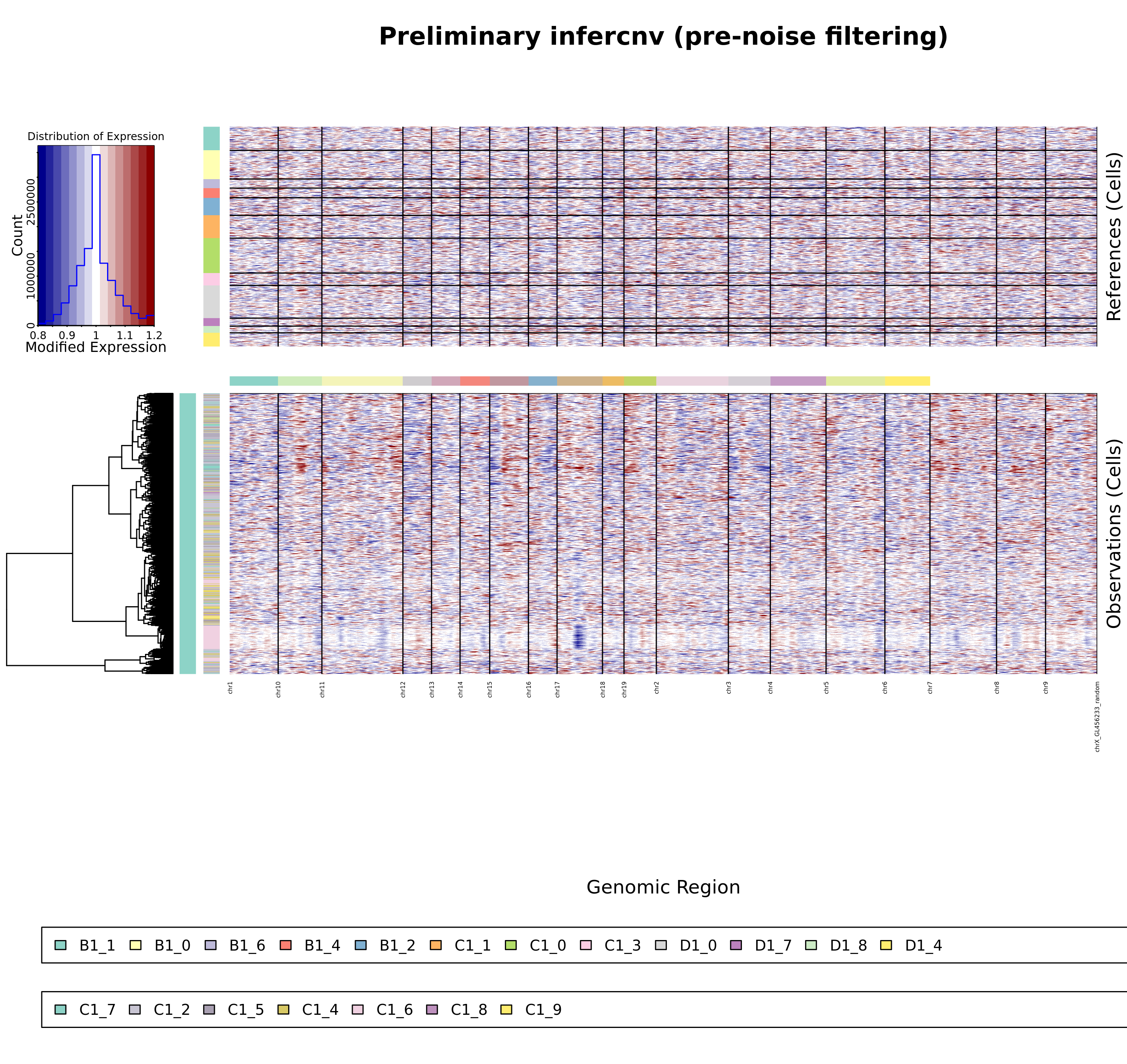This screenshot has height=1064, width=1127.
Task: Click the chr1 axis label
Action: pos(231,687)
